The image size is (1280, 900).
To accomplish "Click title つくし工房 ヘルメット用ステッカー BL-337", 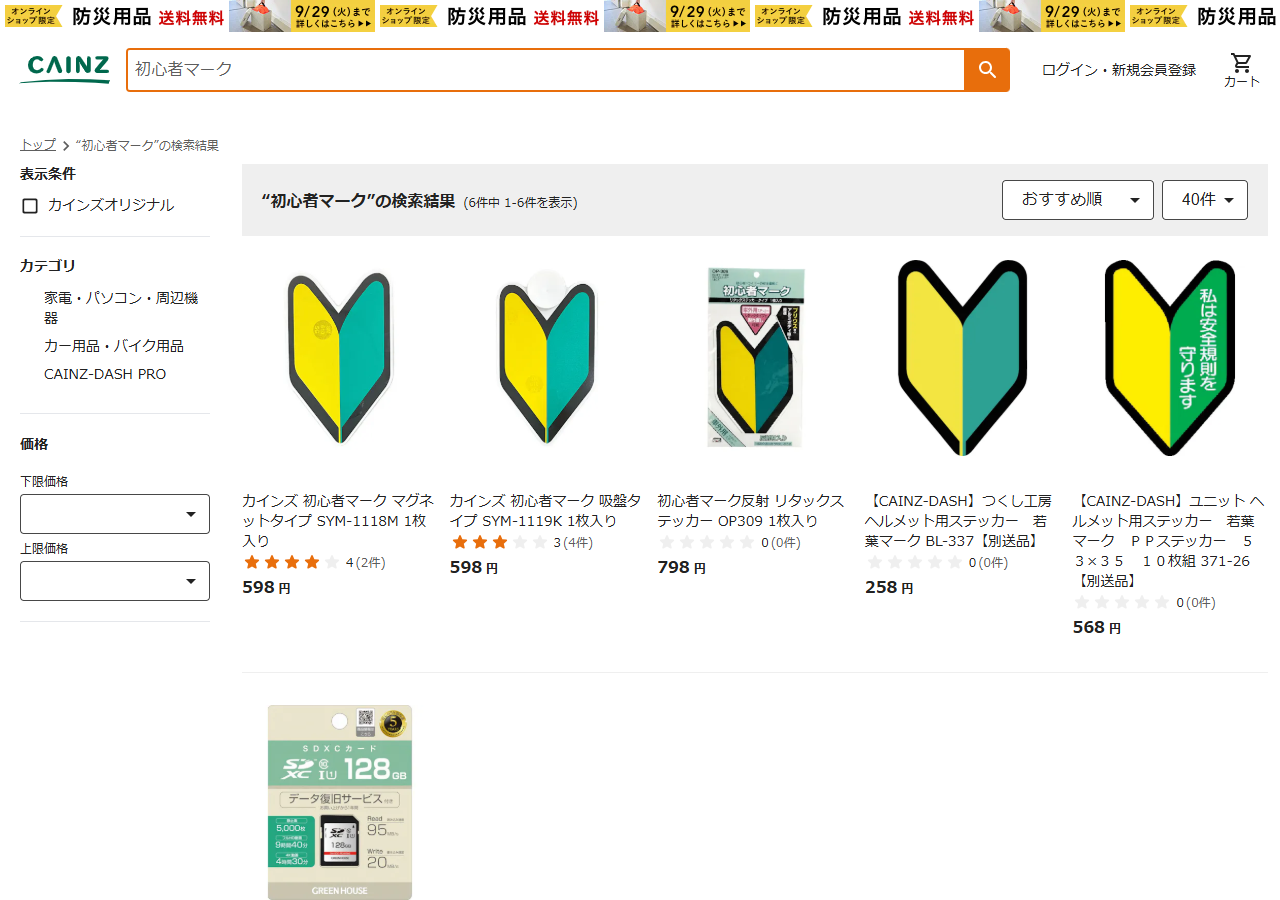I will coord(958,520).
